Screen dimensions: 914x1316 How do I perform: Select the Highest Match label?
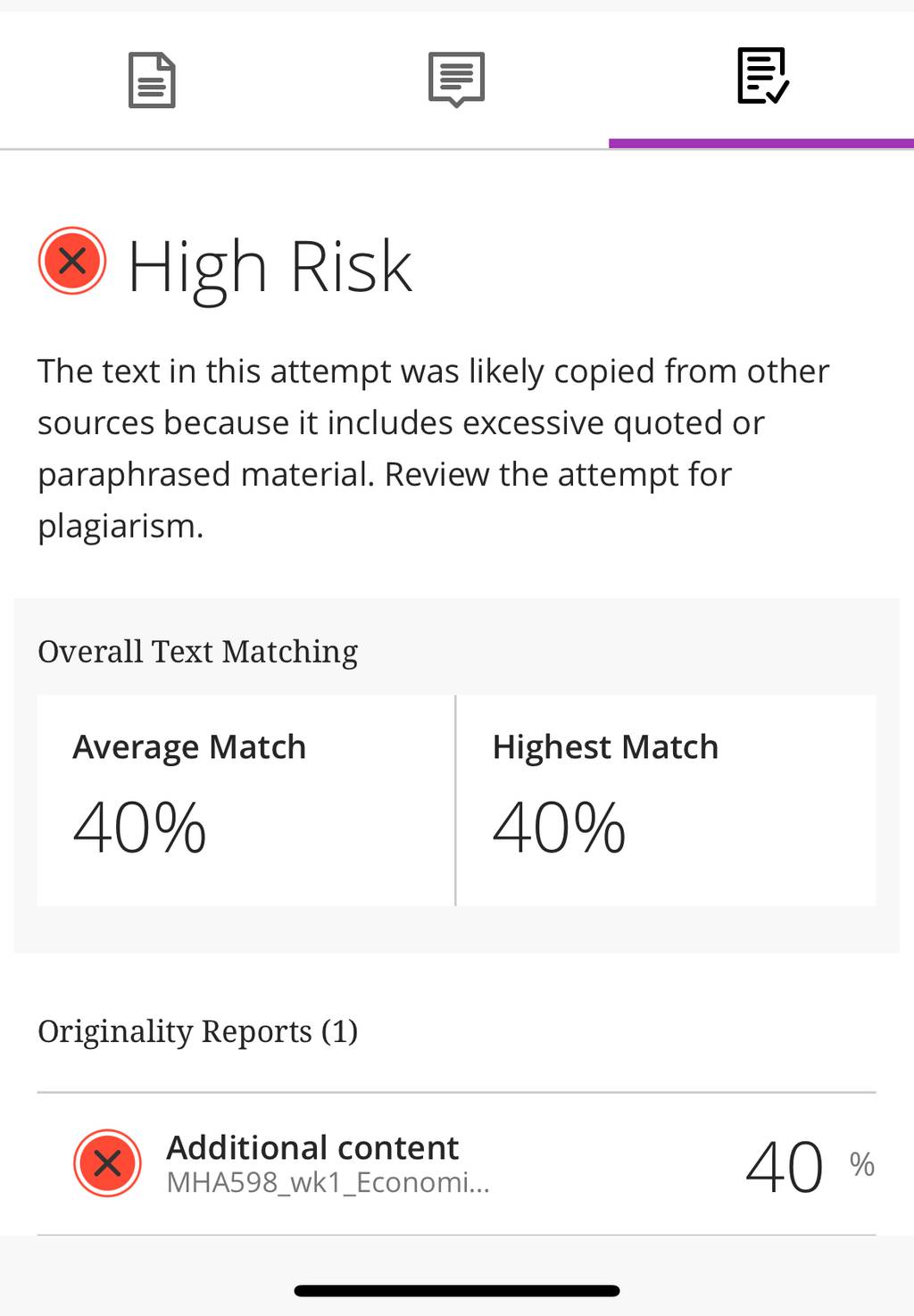coord(605,746)
